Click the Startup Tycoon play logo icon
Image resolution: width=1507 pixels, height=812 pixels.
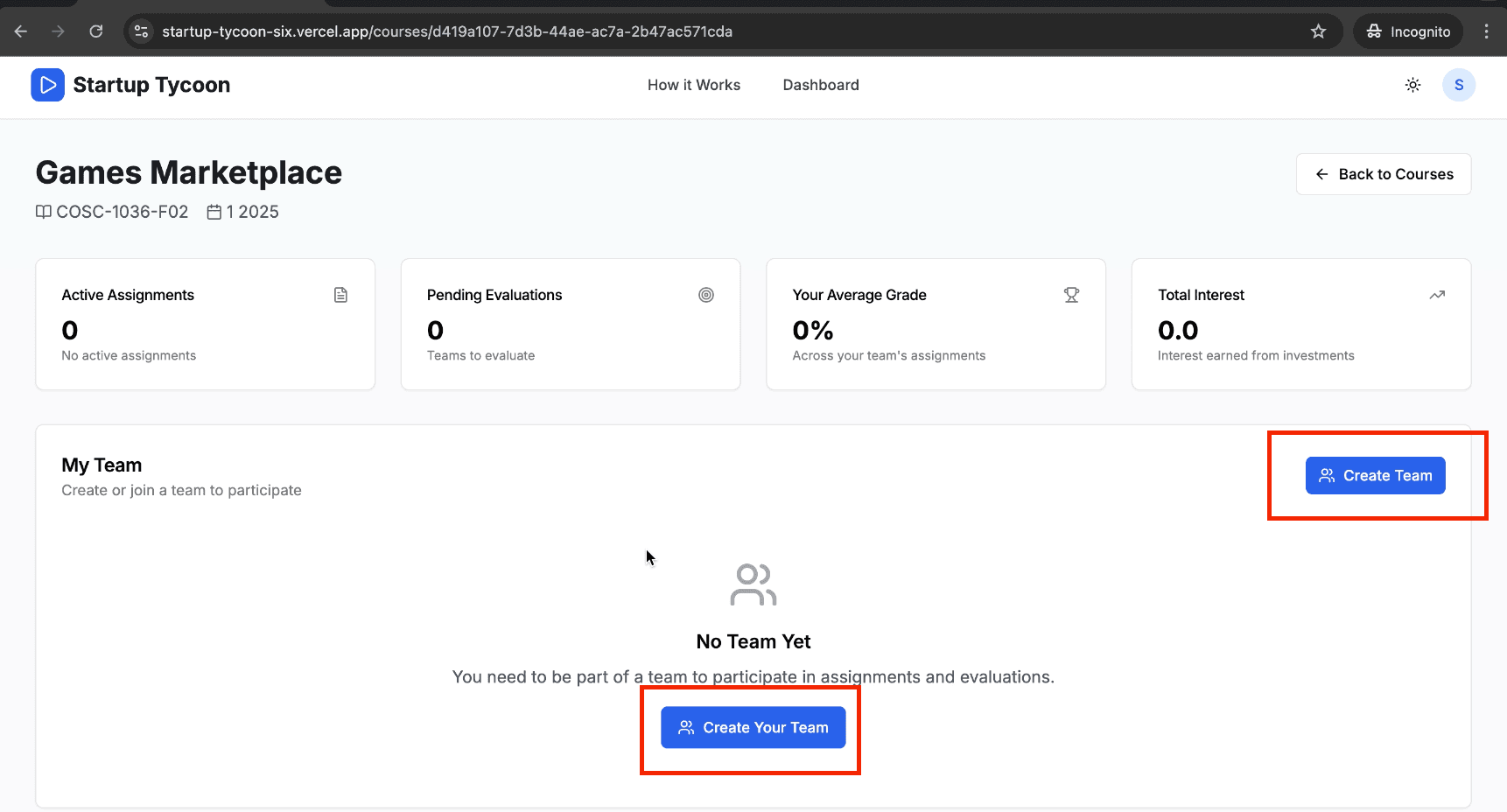(x=47, y=85)
